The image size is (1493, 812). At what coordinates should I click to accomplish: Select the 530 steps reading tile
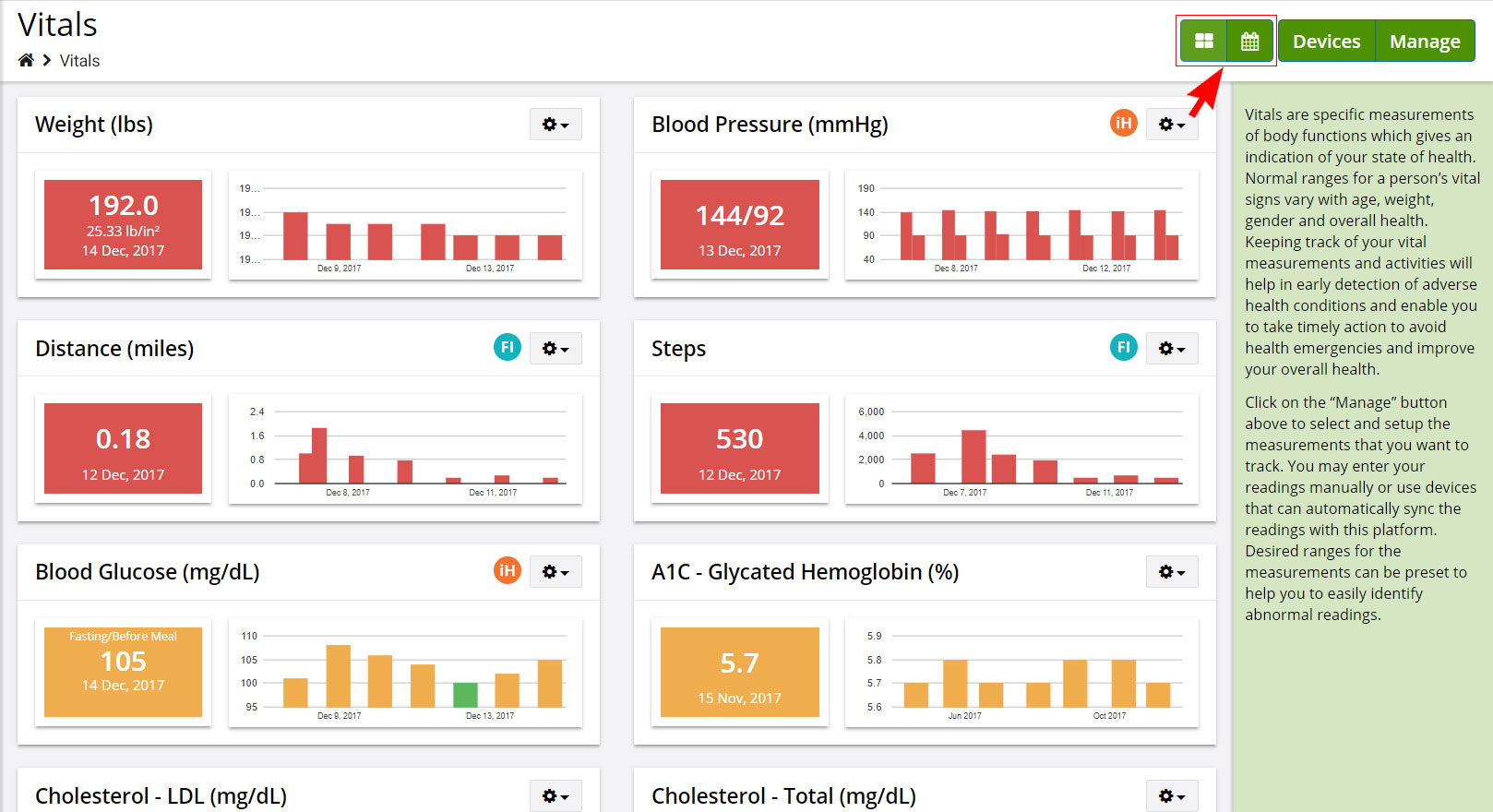coord(739,448)
